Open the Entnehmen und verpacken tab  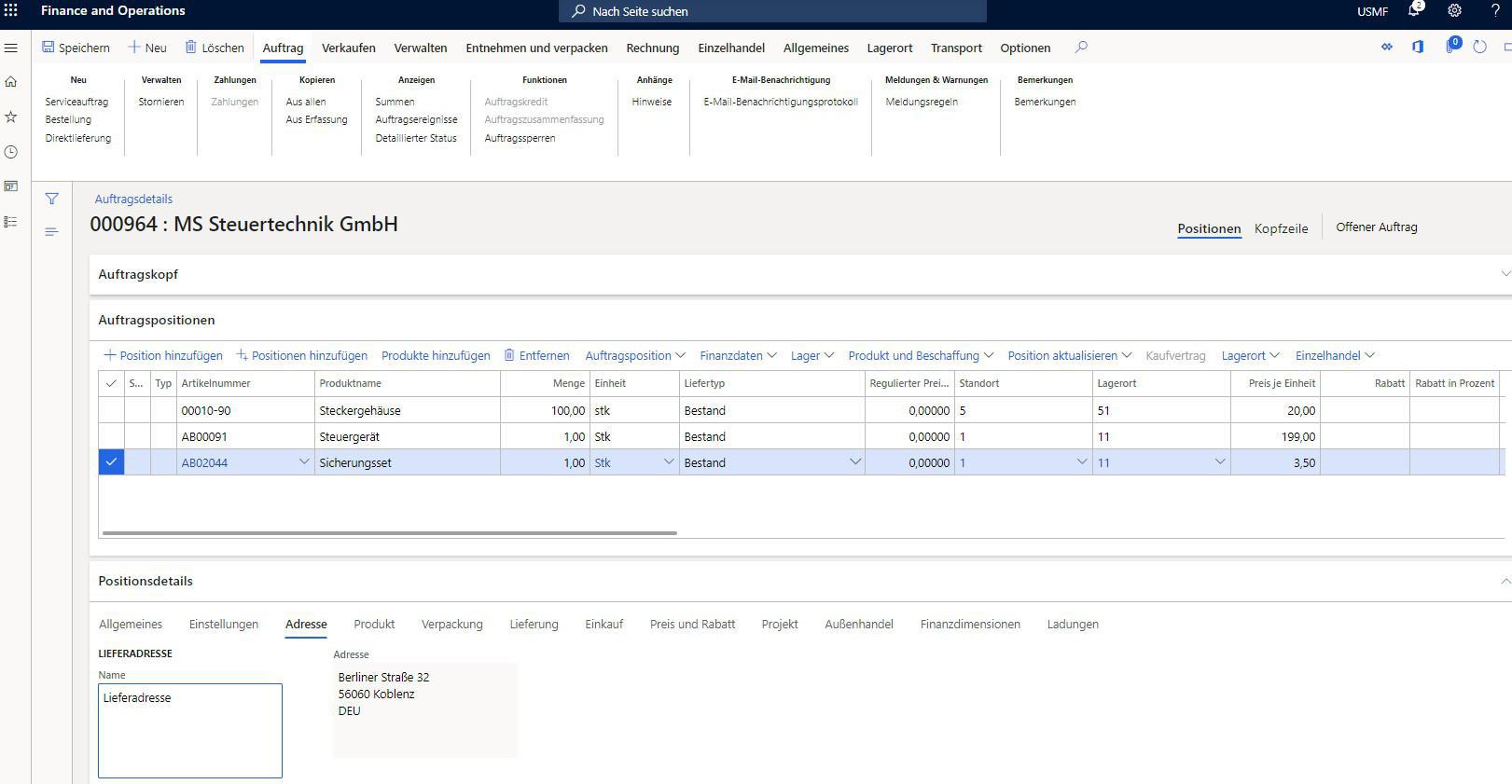[536, 48]
